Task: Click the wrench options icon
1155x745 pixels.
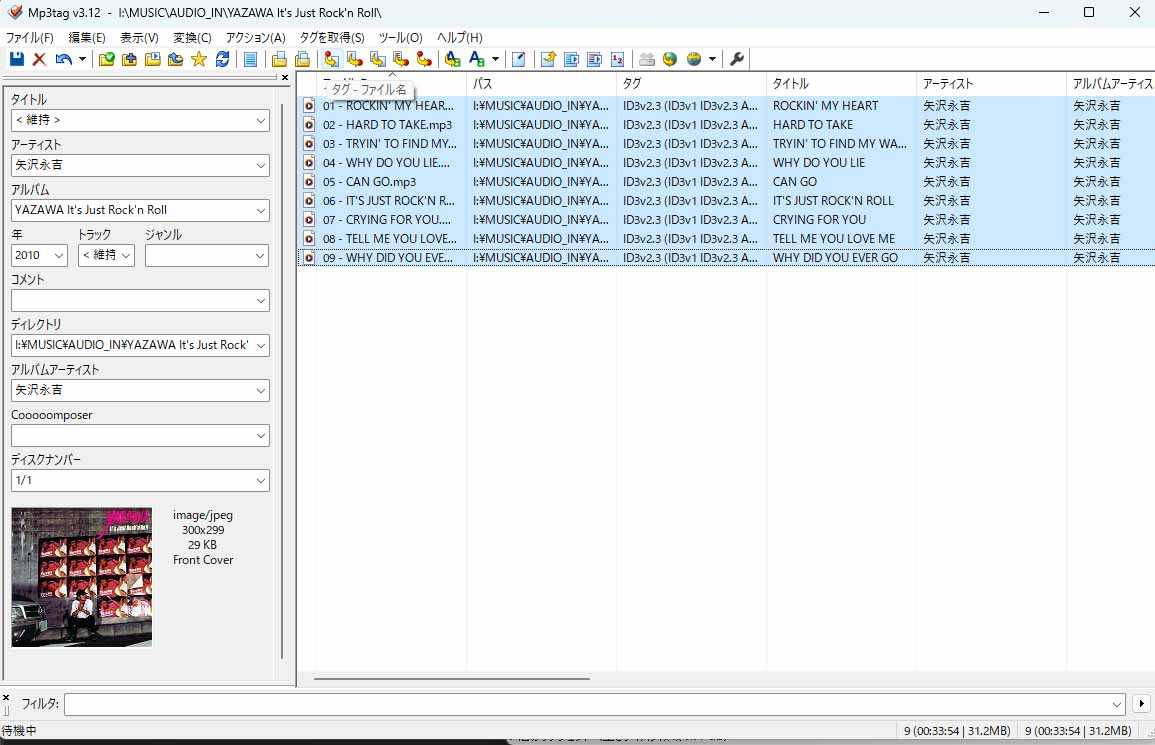Action: point(737,59)
